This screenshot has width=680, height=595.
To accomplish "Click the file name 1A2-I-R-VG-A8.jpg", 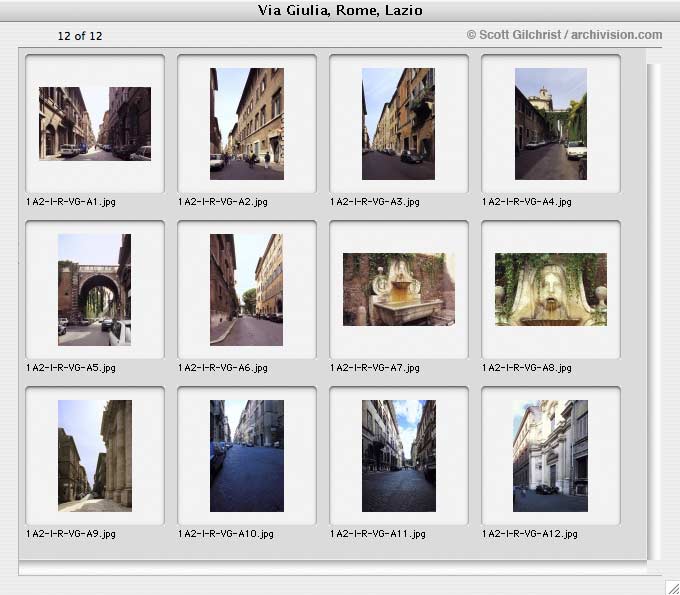I will pyautogui.click(x=526, y=368).
